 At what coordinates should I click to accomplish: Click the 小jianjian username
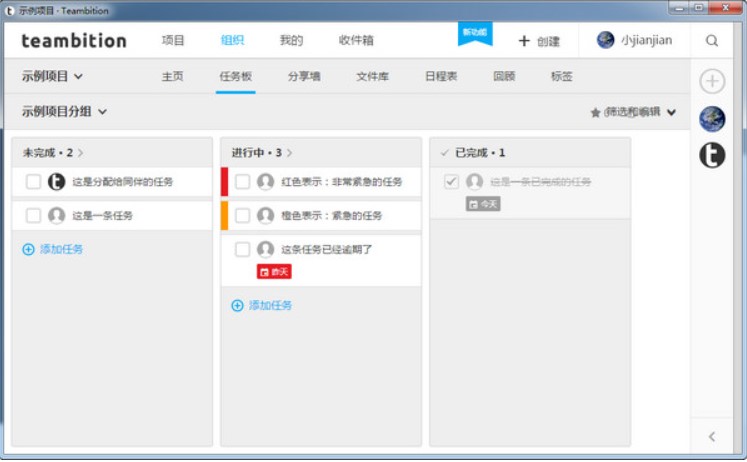point(646,40)
